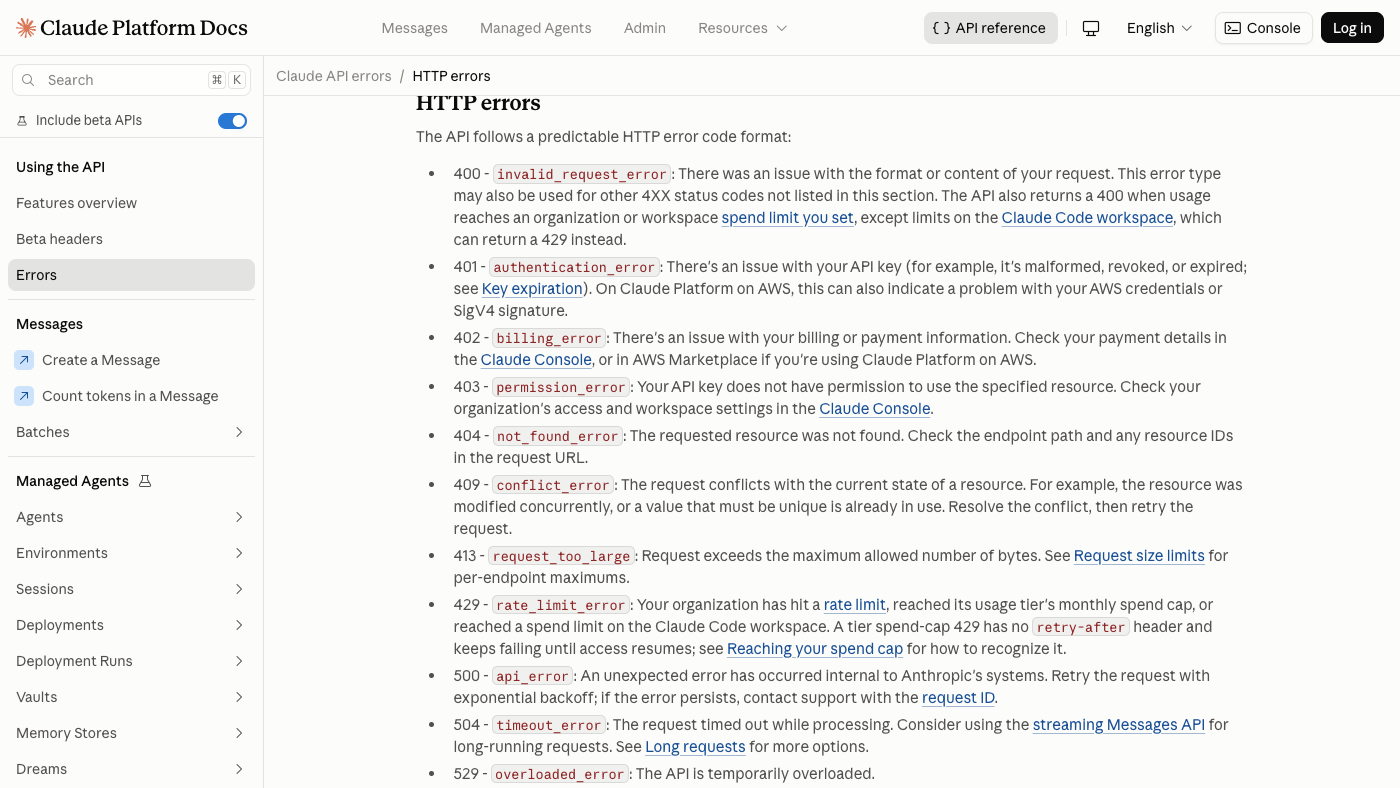
Task: Open Beta headers in sidebar
Action: pyautogui.click(x=131, y=239)
